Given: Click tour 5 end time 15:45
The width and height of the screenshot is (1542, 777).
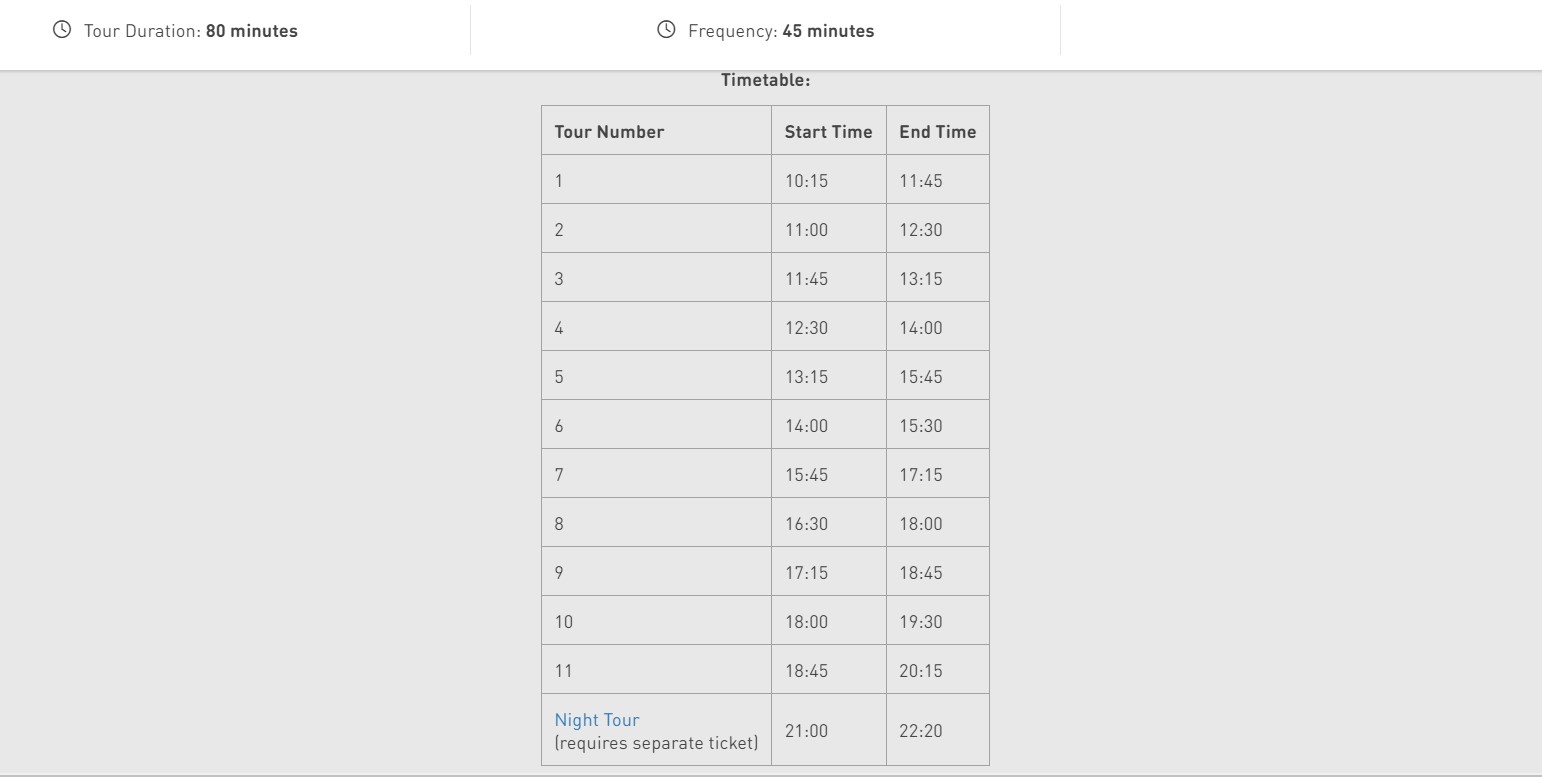Looking at the screenshot, I should coord(921,377).
